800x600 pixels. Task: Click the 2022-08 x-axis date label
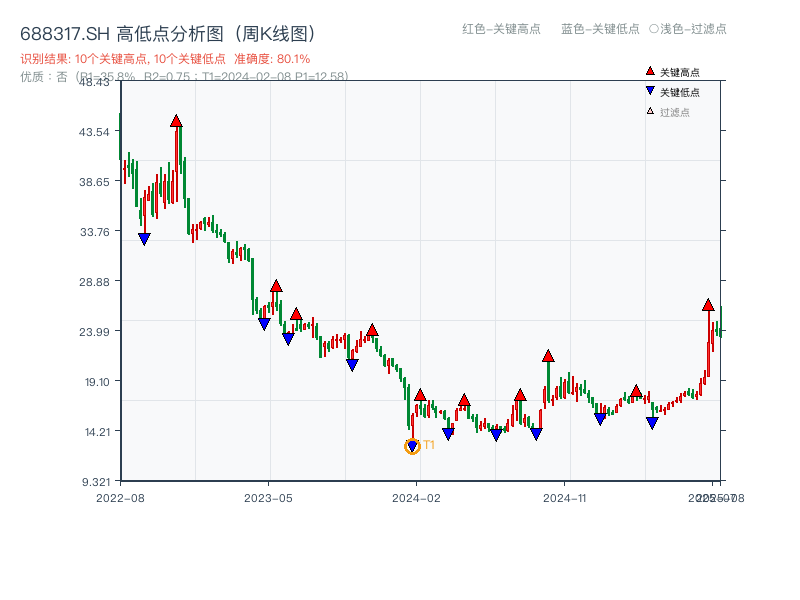click(x=120, y=497)
